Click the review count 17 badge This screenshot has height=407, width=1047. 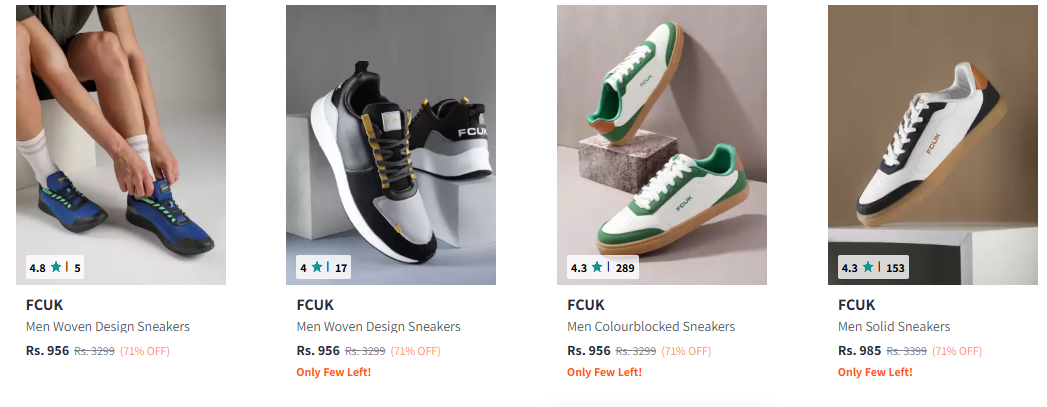tap(341, 268)
